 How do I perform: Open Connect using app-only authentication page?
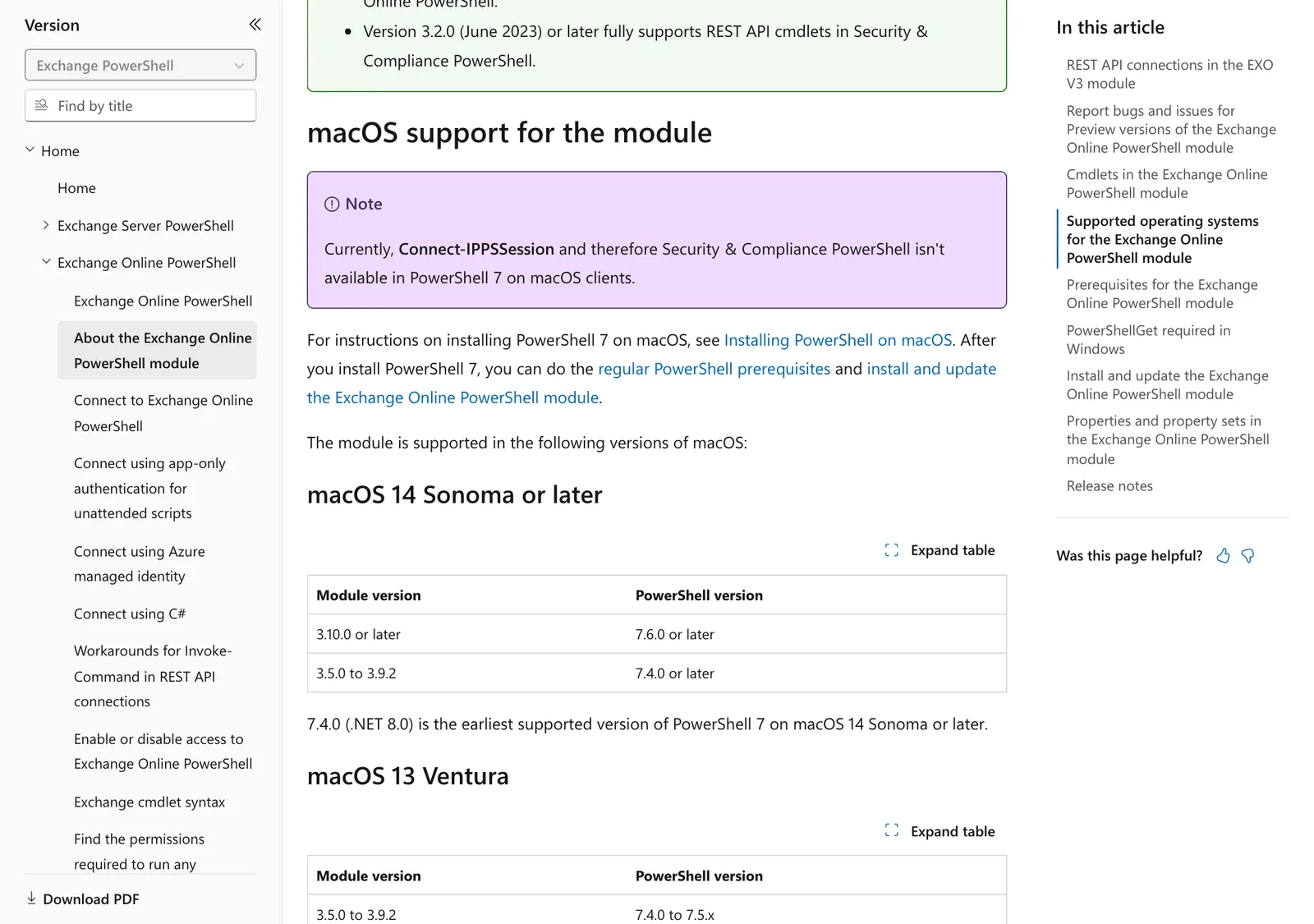149,488
